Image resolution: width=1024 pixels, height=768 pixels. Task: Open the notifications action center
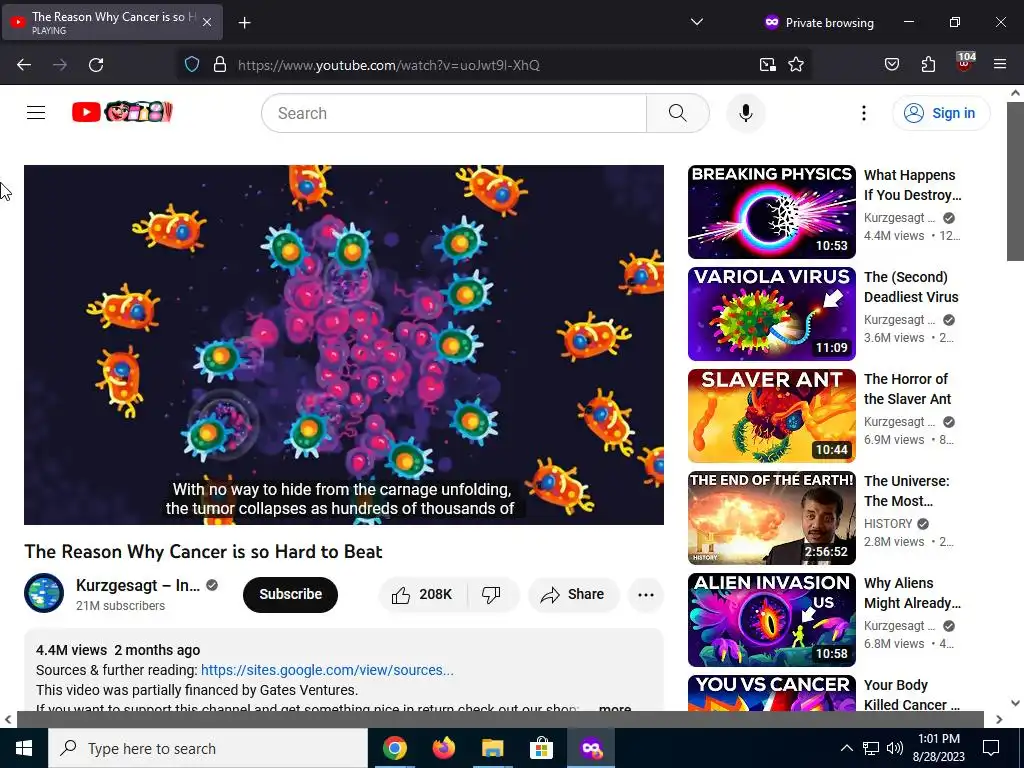click(991, 748)
